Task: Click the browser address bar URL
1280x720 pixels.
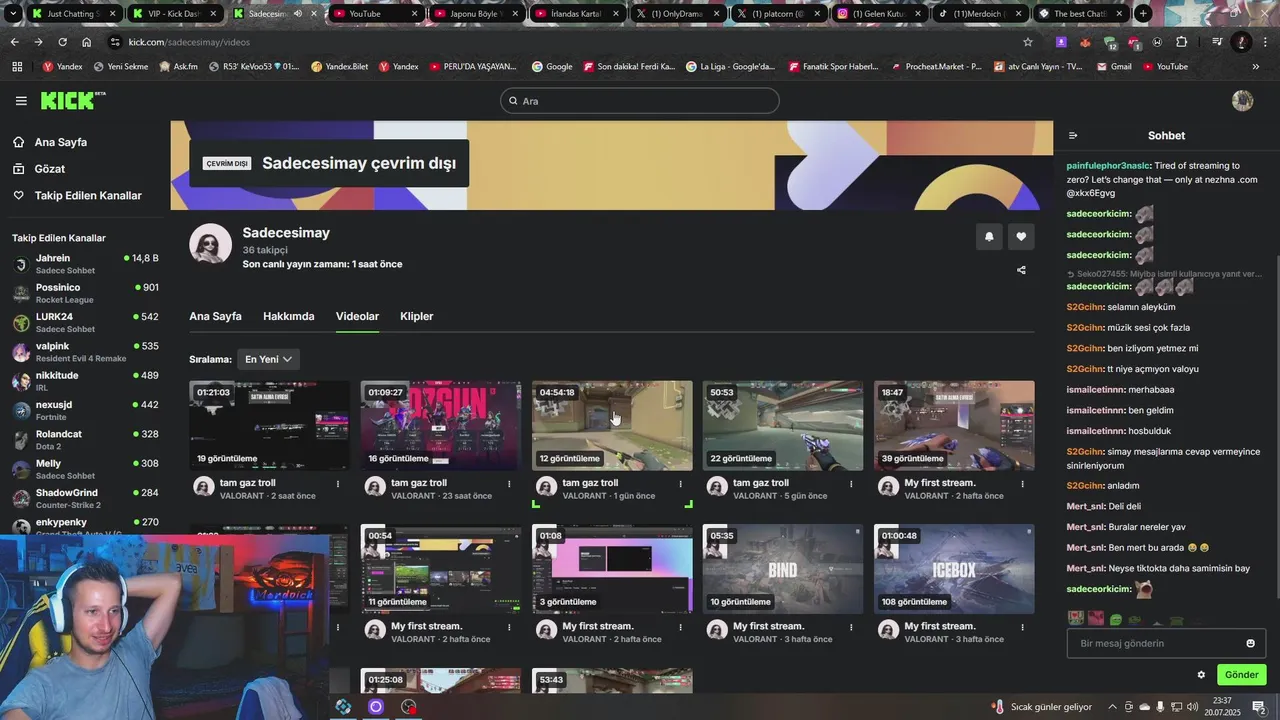Action: pyautogui.click(x=189, y=42)
